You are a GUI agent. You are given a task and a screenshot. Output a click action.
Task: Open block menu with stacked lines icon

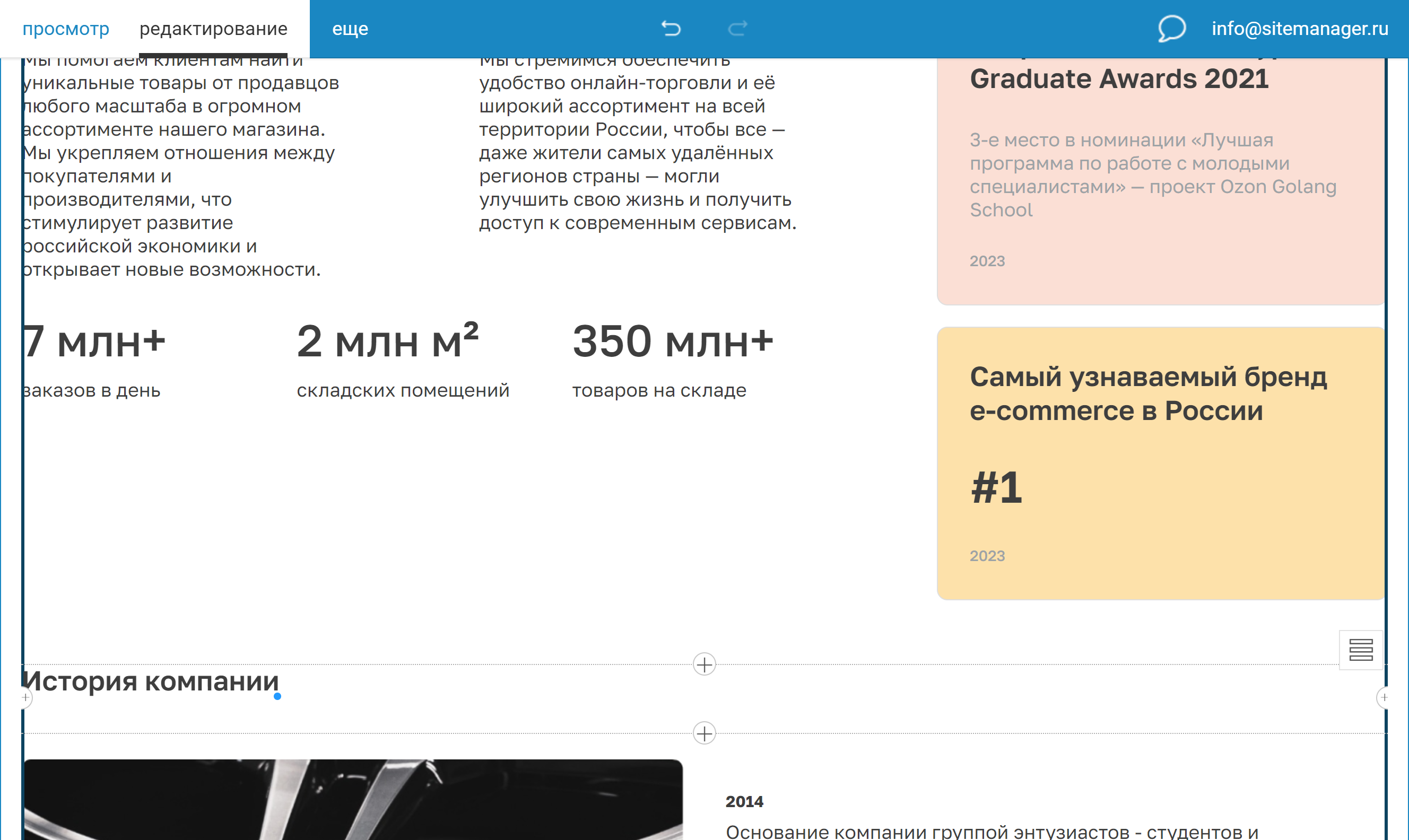coord(1361,650)
